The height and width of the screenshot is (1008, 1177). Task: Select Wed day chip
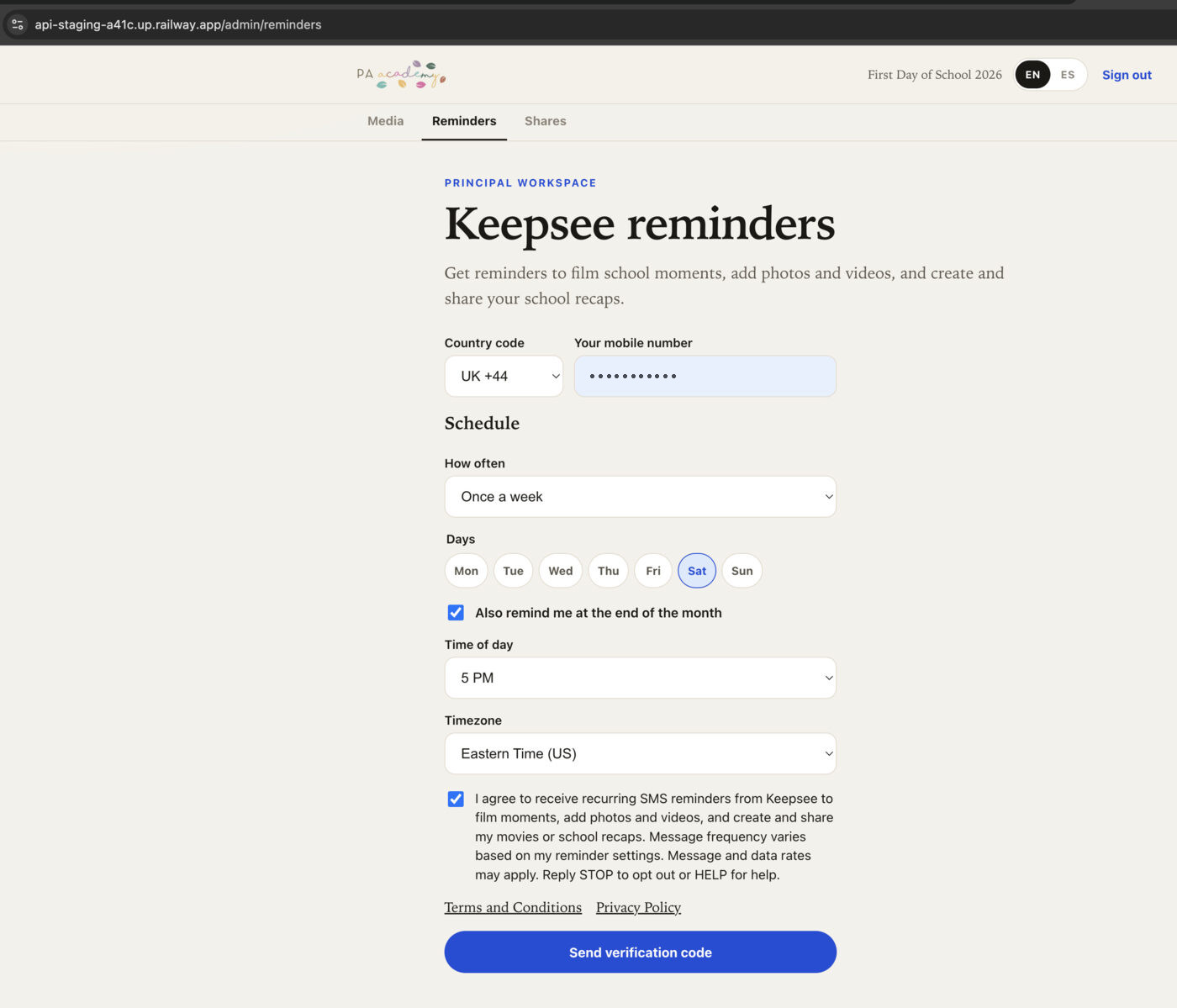click(561, 571)
